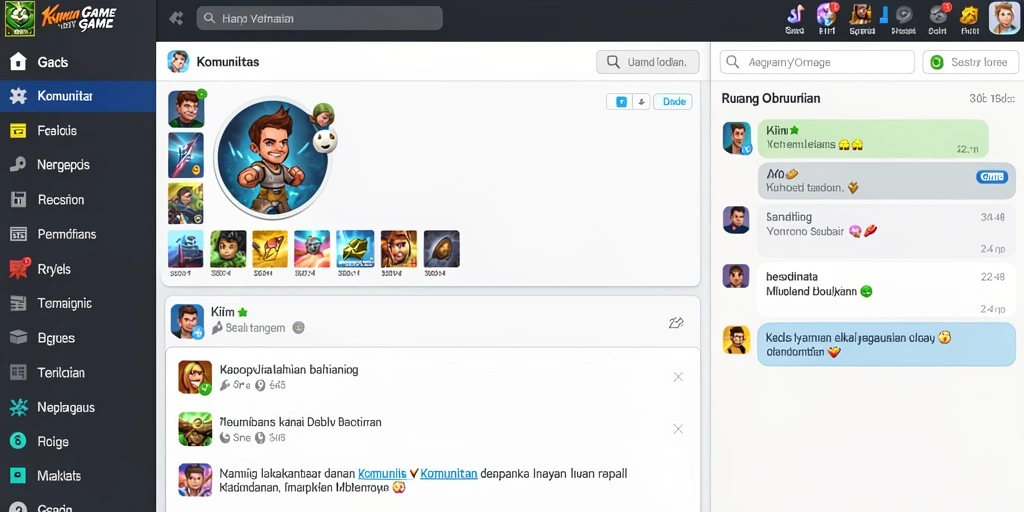Click the Gma badge on Ayo message

(x=991, y=177)
